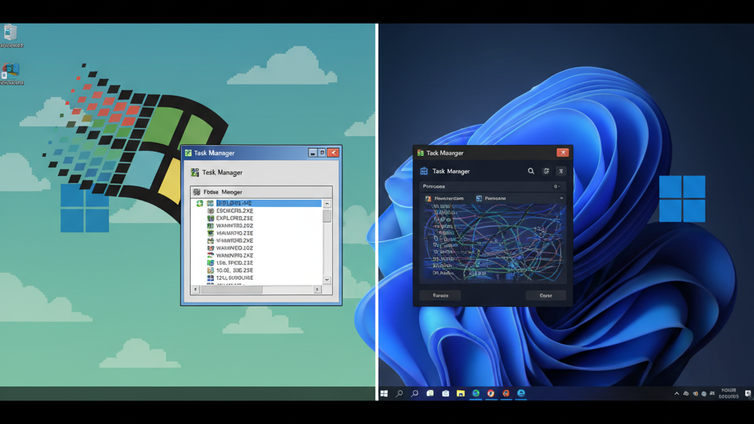Click horizontal scrollbar left arrow
Image resolution: width=754 pixels, height=424 pixels.
pyautogui.click(x=195, y=289)
